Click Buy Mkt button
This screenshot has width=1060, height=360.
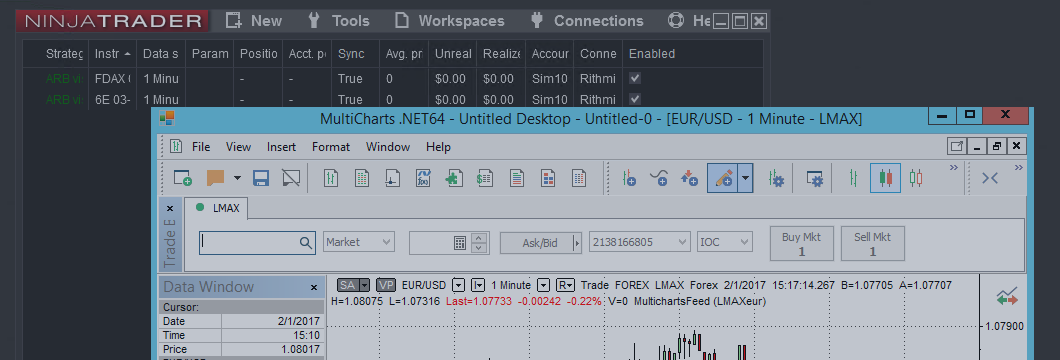pos(801,244)
